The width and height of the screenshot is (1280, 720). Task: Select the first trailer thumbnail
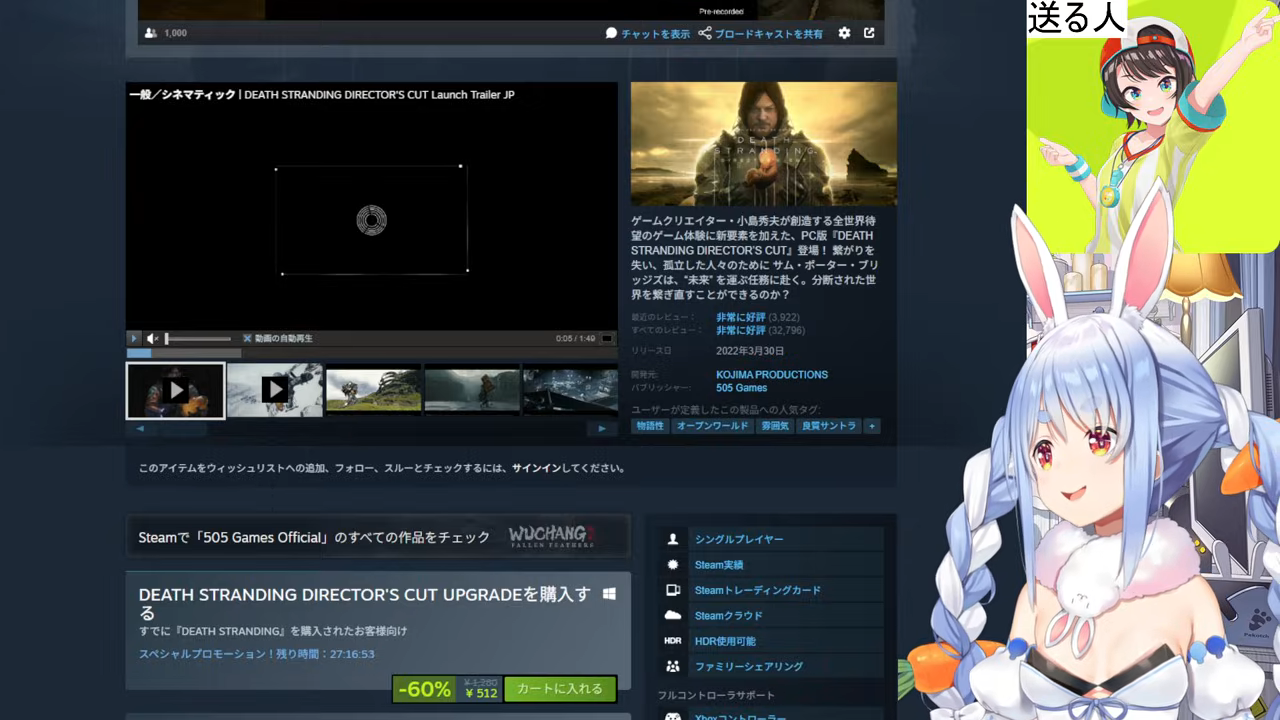pyautogui.click(x=175, y=390)
